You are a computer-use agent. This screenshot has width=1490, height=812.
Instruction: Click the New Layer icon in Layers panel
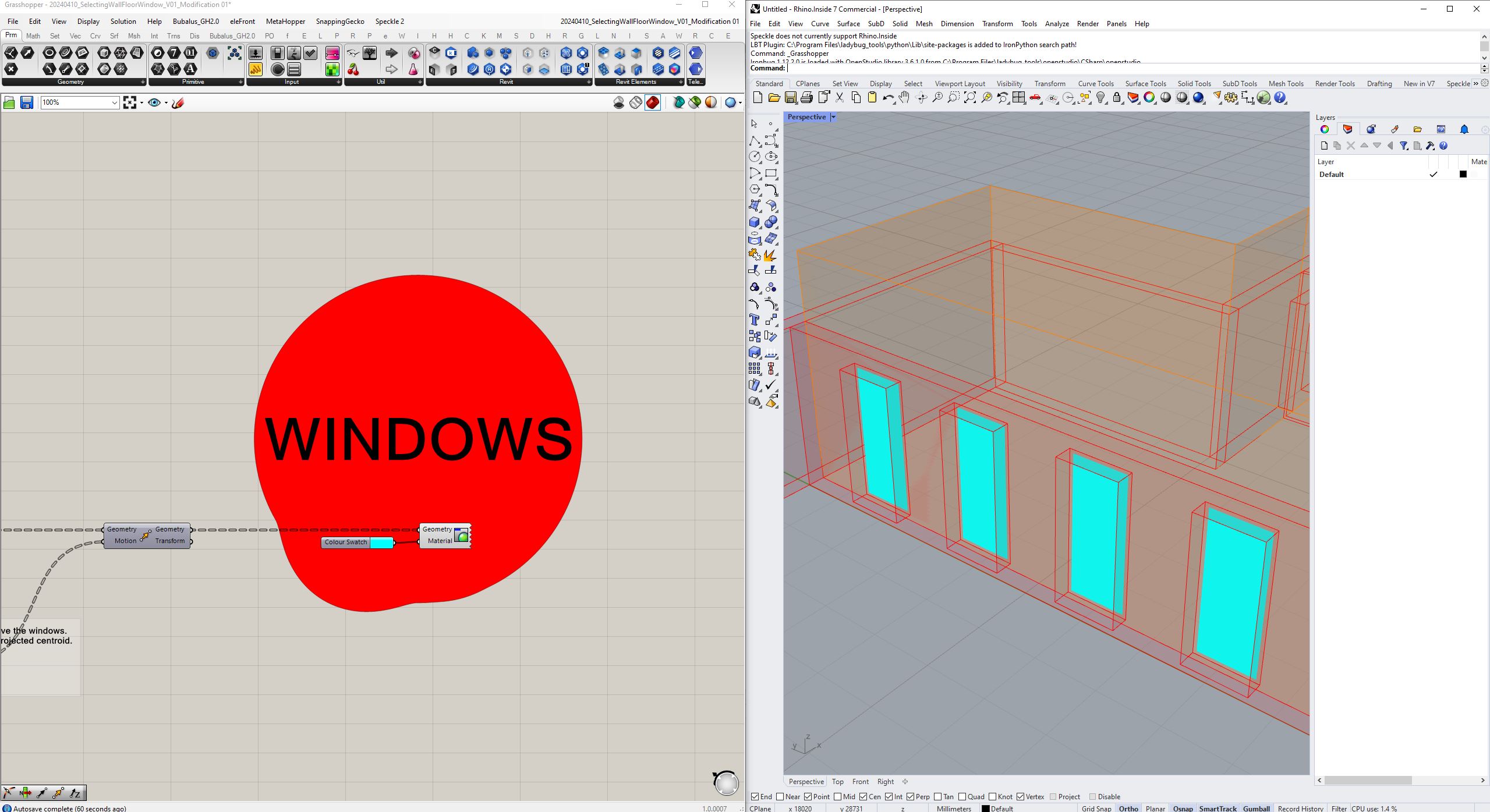pos(1324,146)
